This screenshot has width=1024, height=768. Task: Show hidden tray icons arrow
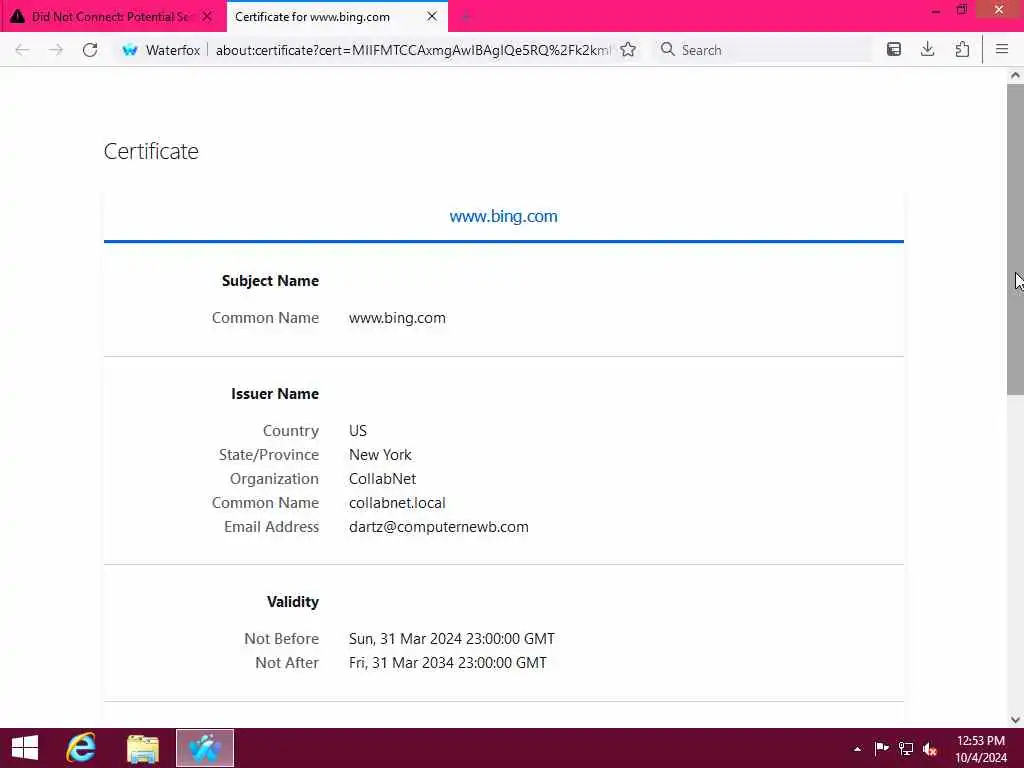coord(857,748)
